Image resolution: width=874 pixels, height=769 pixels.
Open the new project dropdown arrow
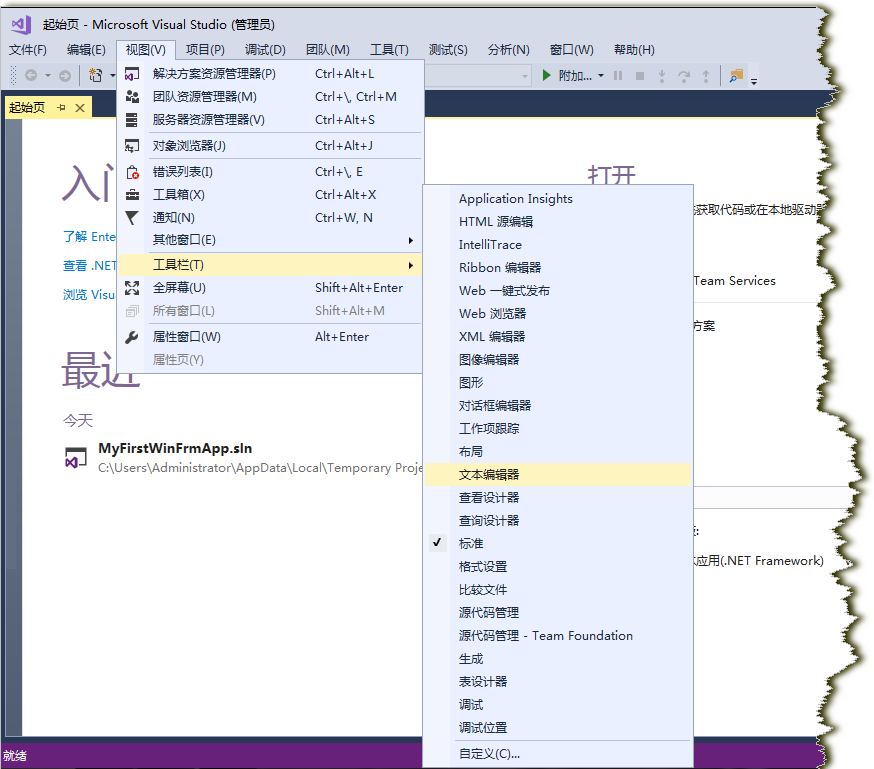[x=113, y=75]
